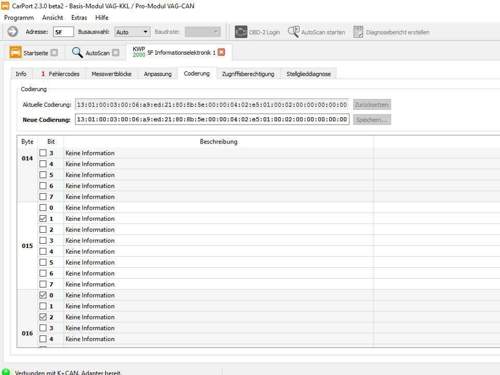Switch to the Fehlercodes tab
The width and height of the screenshot is (500, 375).
tap(60, 74)
